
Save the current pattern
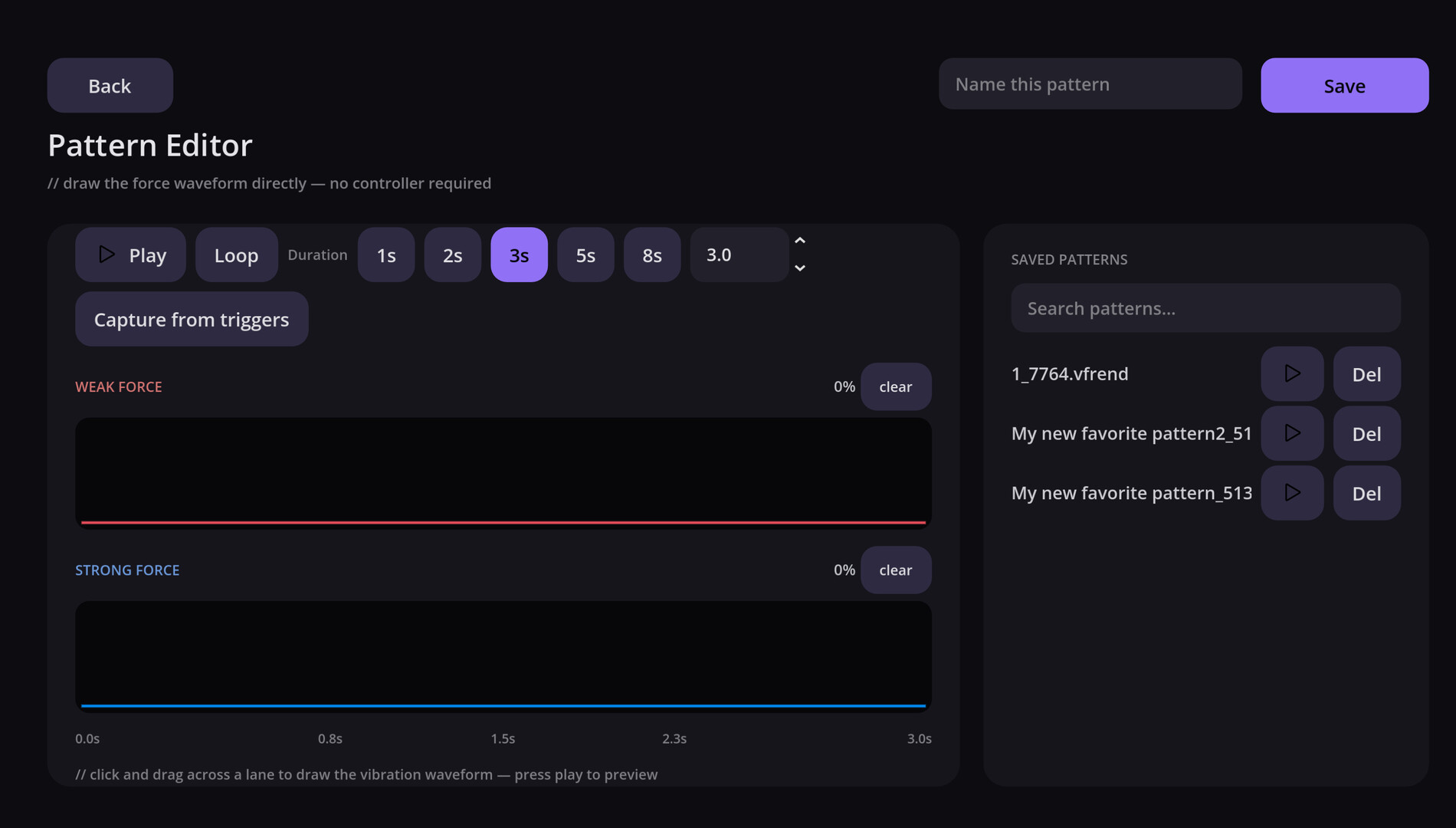[x=1344, y=85]
